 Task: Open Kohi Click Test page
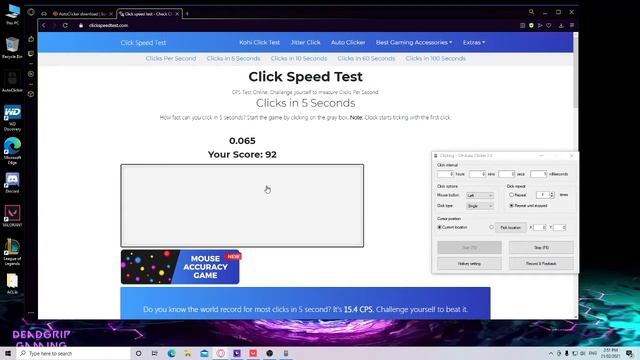click(259, 42)
